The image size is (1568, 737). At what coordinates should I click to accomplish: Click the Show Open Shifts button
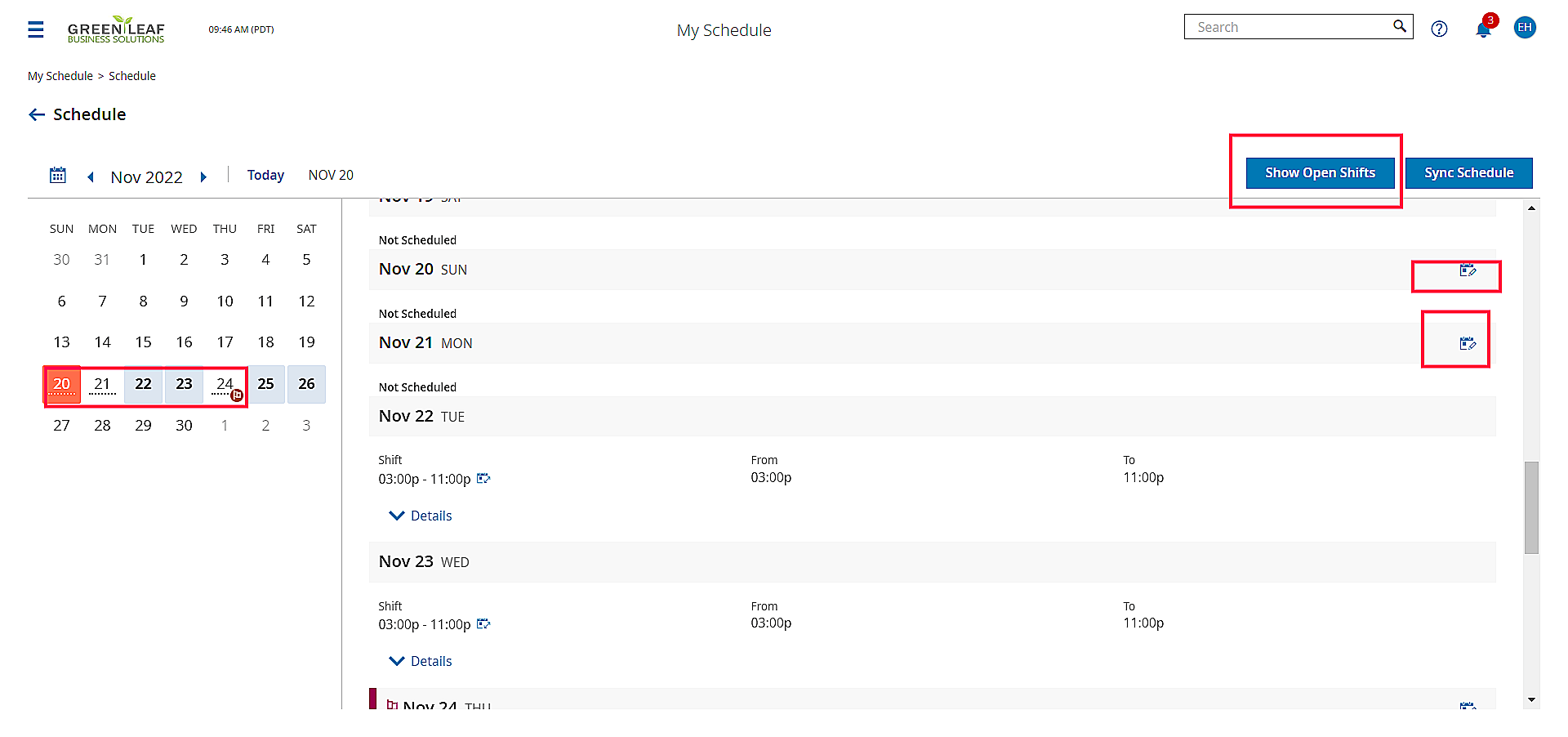point(1320,173)
